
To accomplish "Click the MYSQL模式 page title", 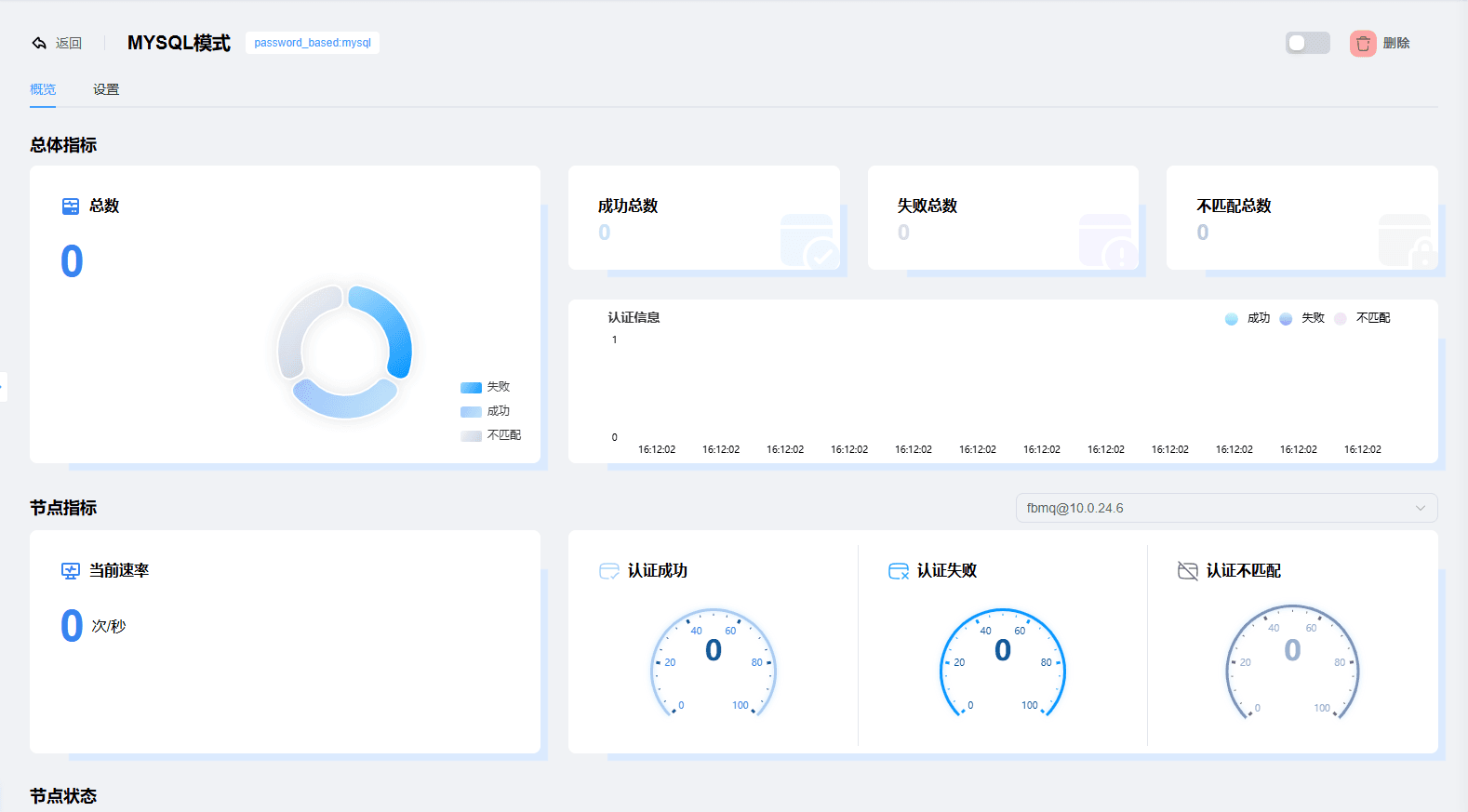I will click(179, 43).
